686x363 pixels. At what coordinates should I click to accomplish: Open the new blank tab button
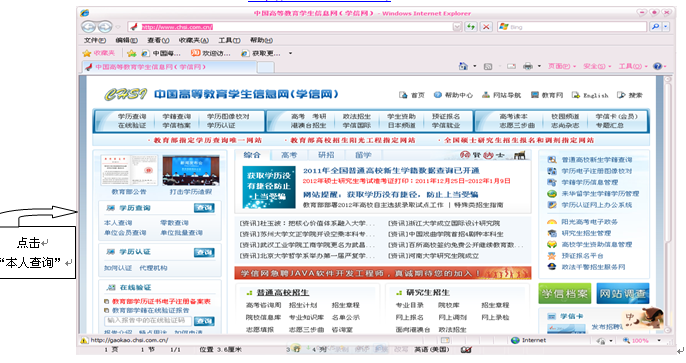(x=266, y=67)
